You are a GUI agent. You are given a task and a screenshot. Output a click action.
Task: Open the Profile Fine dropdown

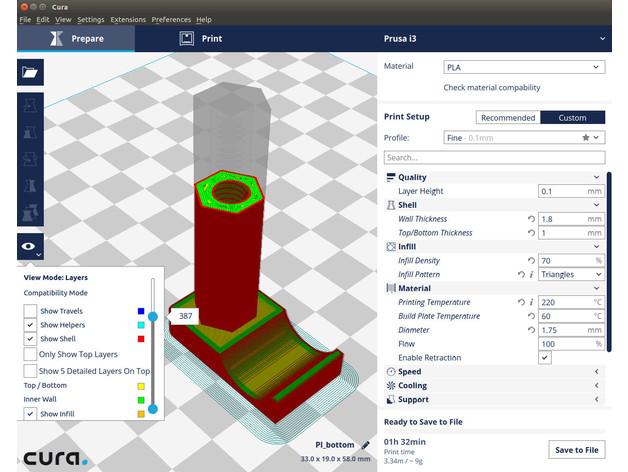coord(524,138)
